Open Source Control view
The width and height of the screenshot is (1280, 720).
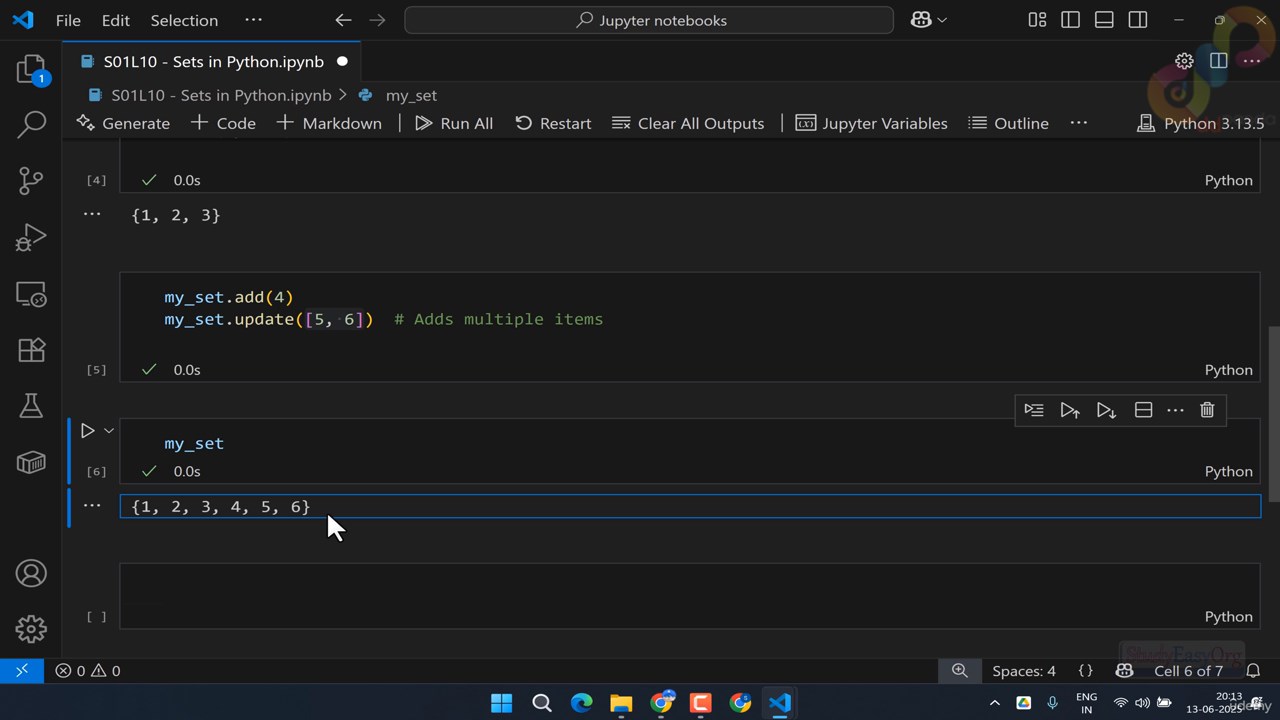click(31, 180)
